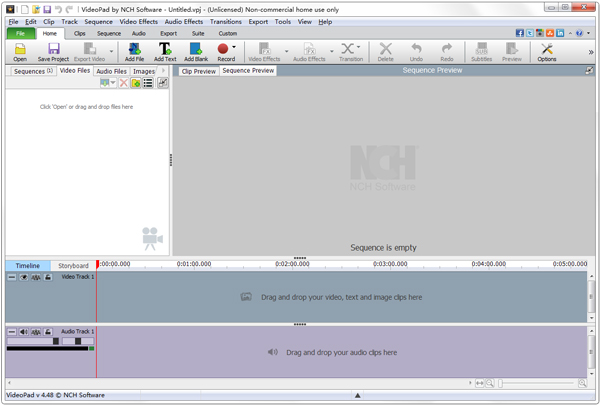Viewport: 600px width, 405px height.
Task: Pop out the Sequence Preview window
Action: [589, 70]
